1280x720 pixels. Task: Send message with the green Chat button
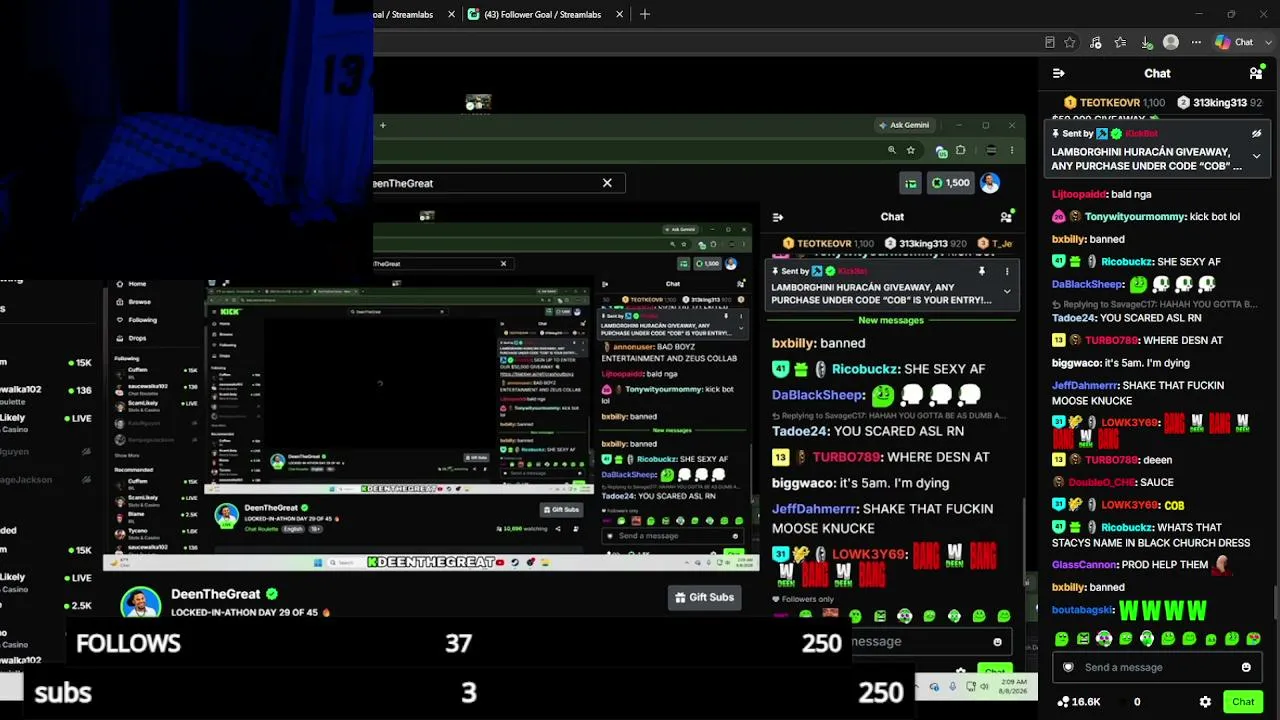coord(1243,702)
